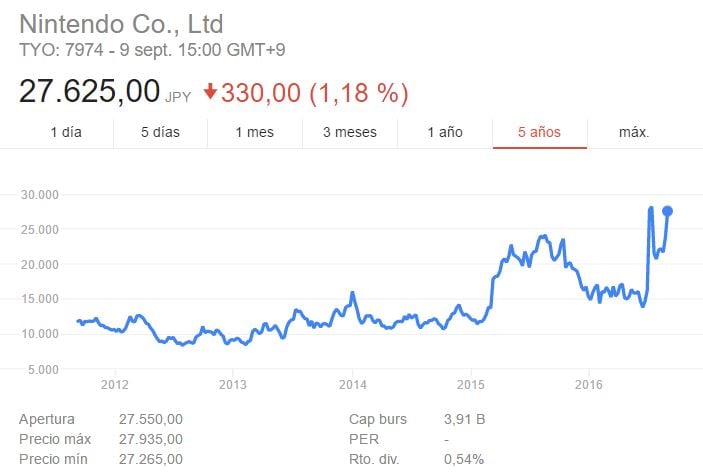Viewport: 703px width, 475px height.
Task: Select the 1 año tab
Action: click(x=445, y=132)
